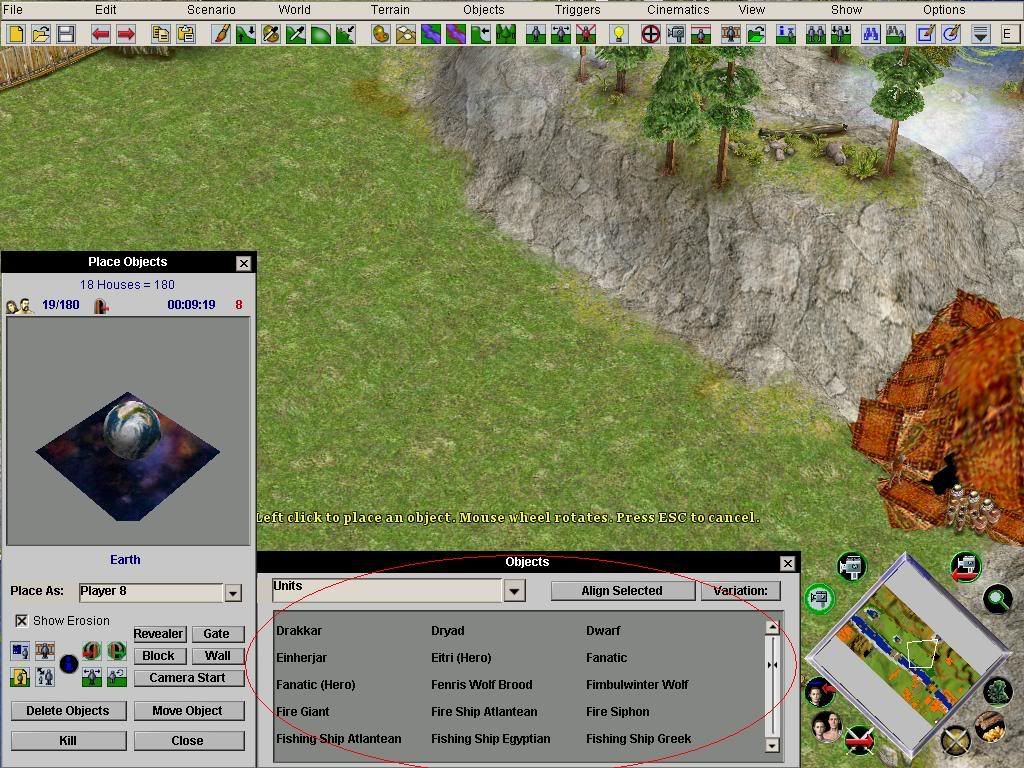Select Fenris Wolf Brood from the list

tap(481, 685)
